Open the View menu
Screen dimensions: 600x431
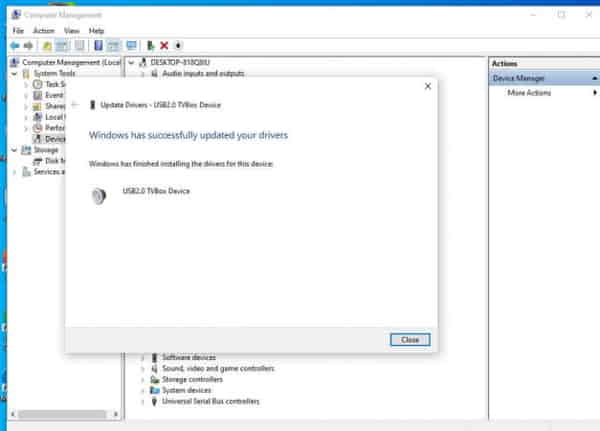pyautogui.click(x=72, y=31)
